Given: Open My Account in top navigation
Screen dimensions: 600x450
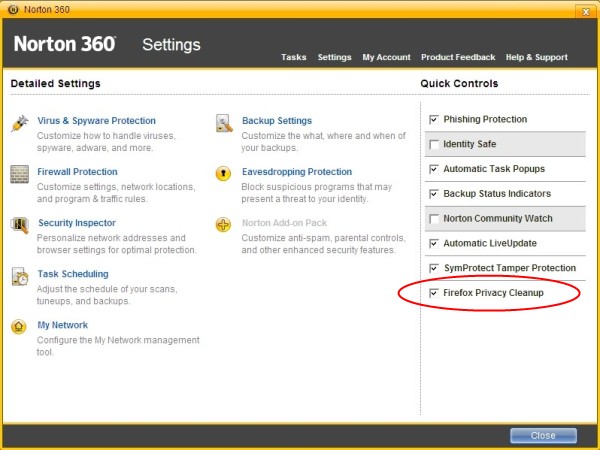Looking at the screenshot, I should click(x=386, y=57).
